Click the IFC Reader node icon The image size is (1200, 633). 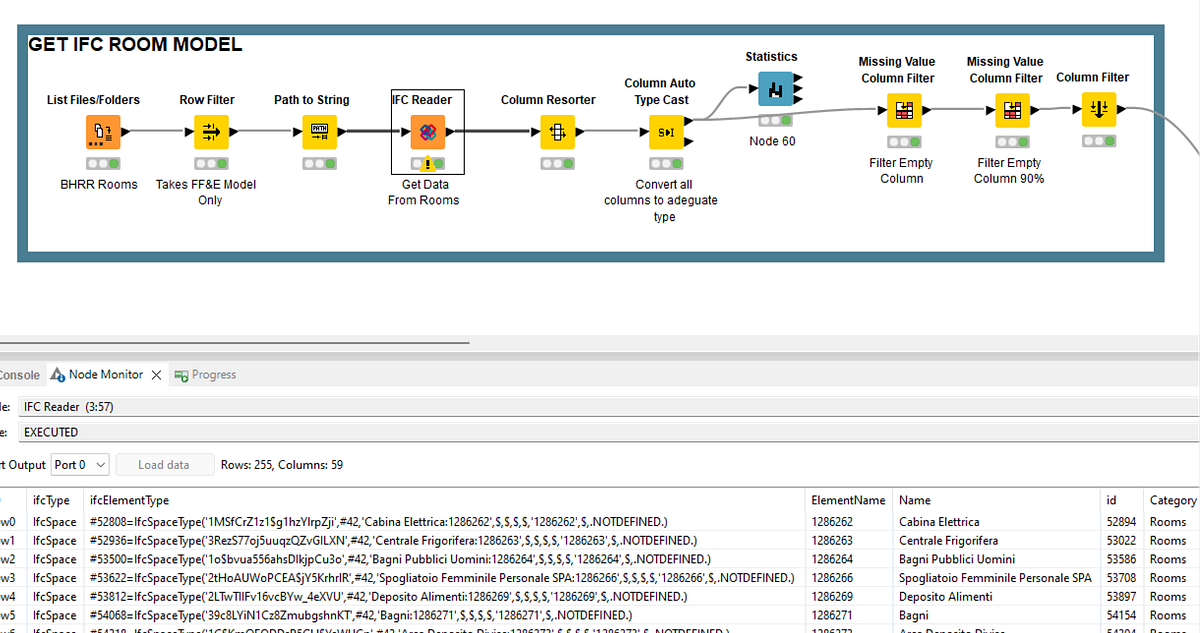click(x=427, y=131)
